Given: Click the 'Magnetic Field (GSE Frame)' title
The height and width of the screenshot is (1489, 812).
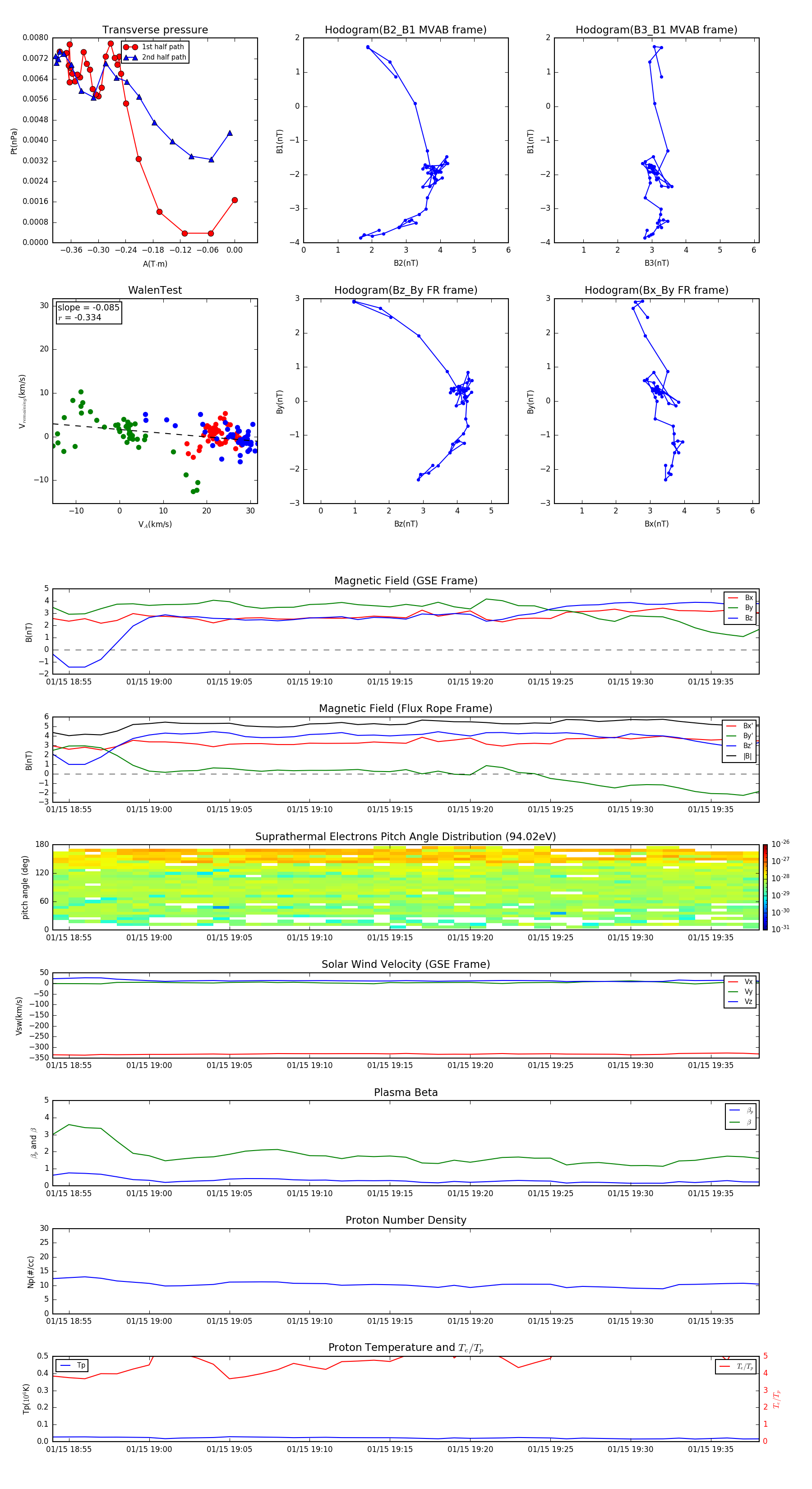Looking at the screenshot, I should point(406,581).
